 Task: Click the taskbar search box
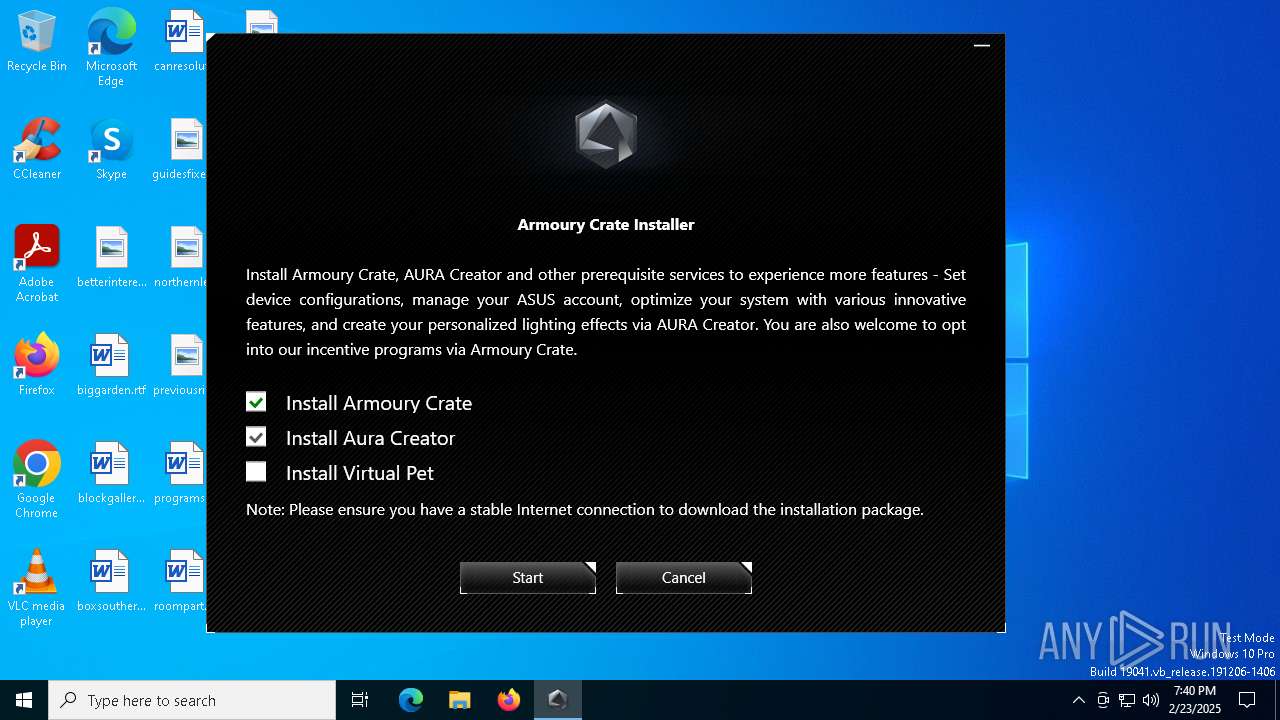click(192, 700)
